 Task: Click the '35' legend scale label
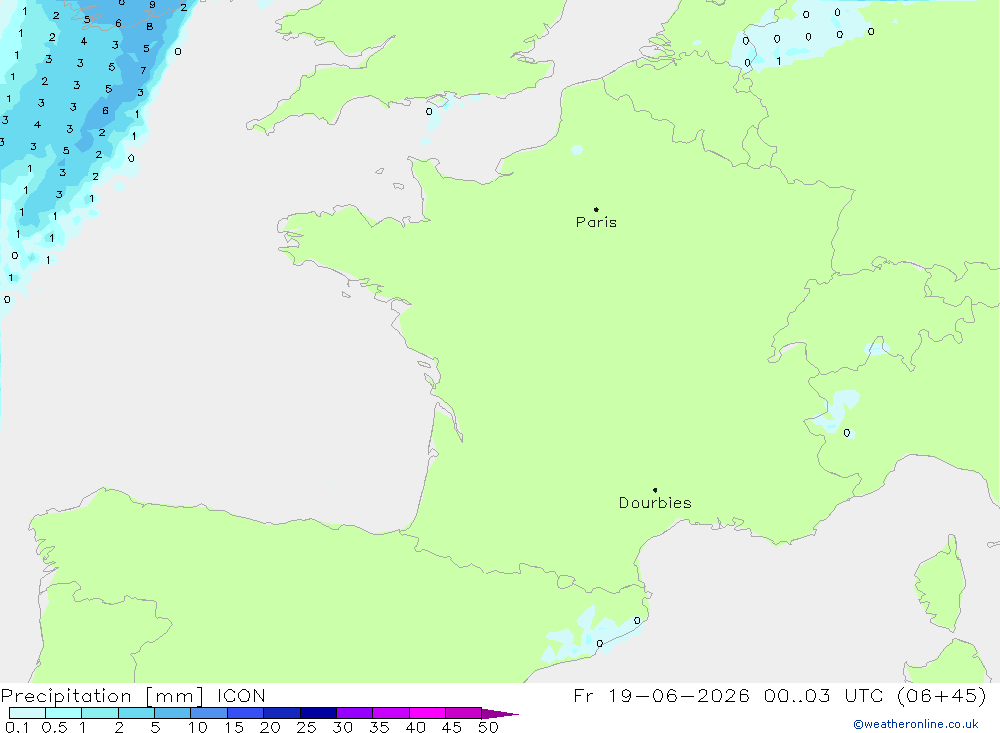coord(379,727)
